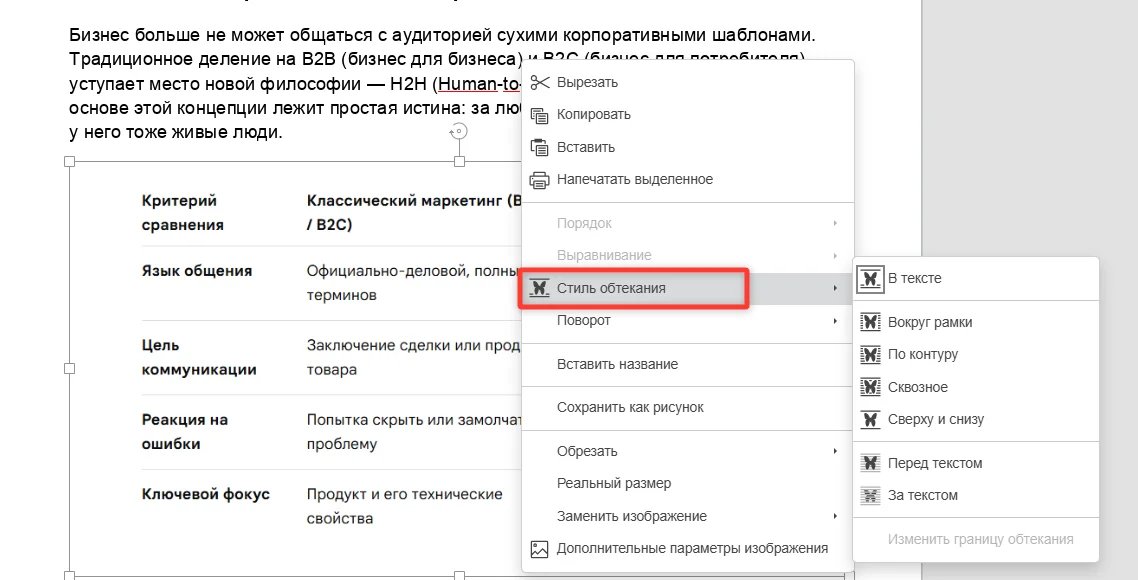The width and height of the screenshot is (1138, 580).
Task: Expand the "Заменить изображение" submenu arrow
Action: pos(835,516)
